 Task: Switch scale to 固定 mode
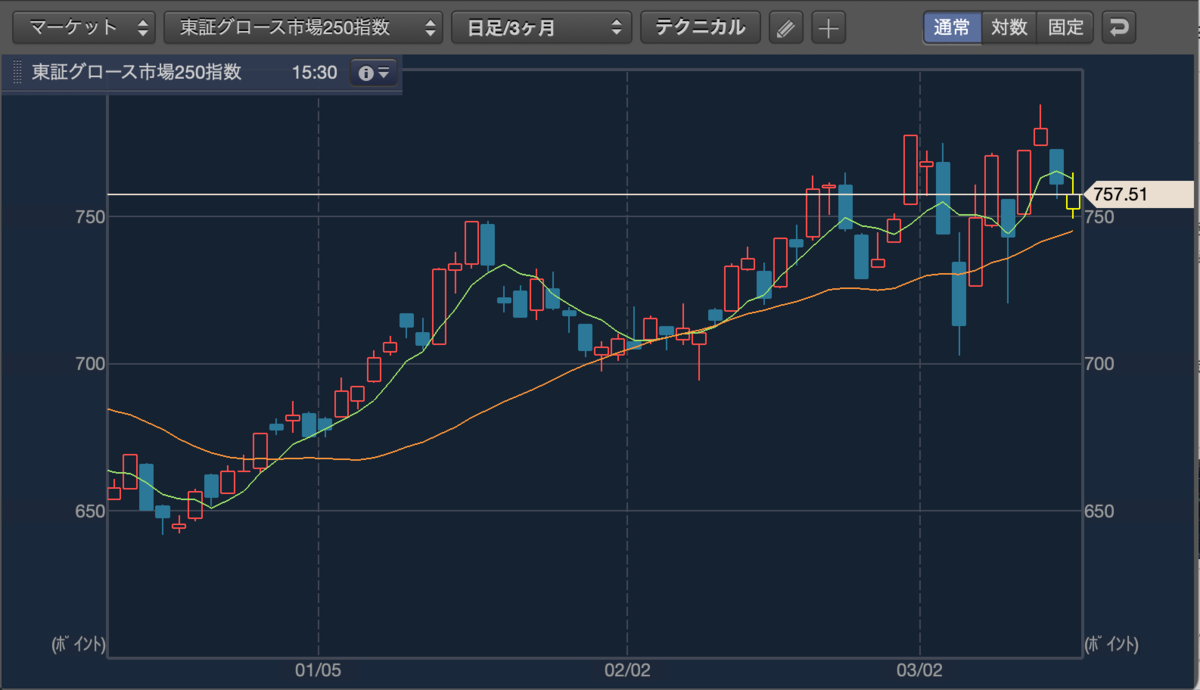(1065, 27)
